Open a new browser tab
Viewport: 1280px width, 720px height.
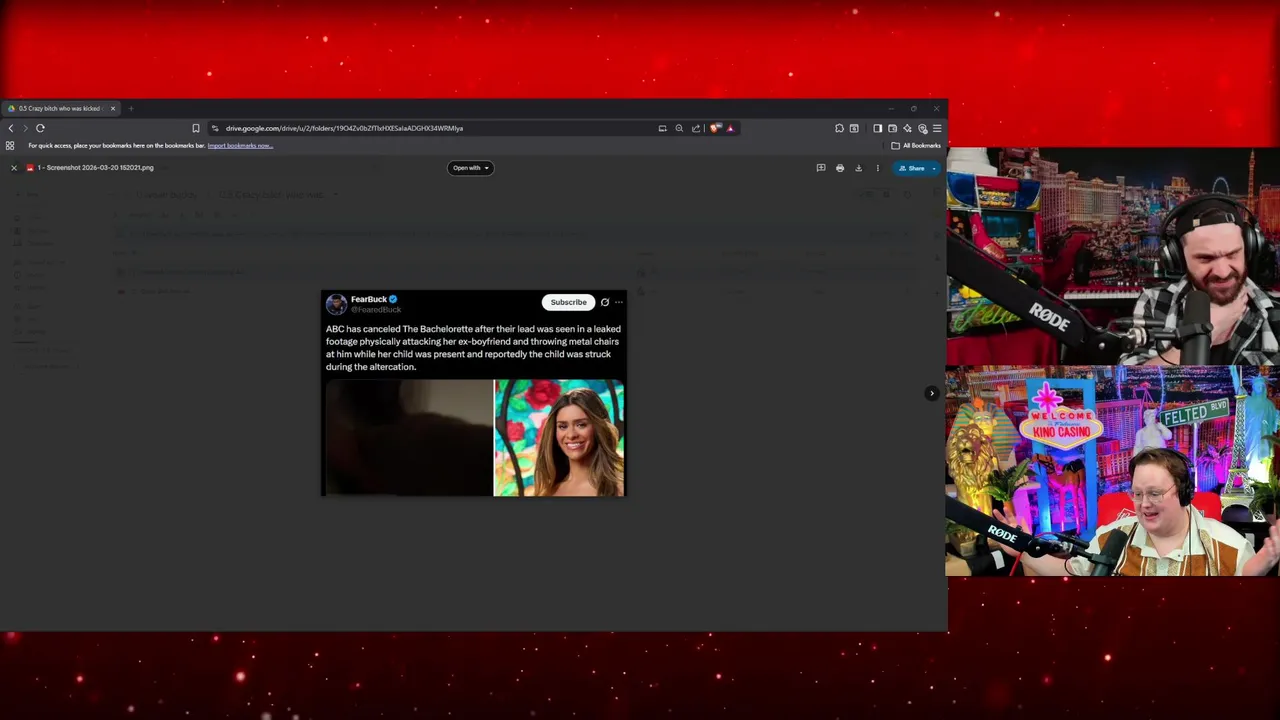[131, 108]
